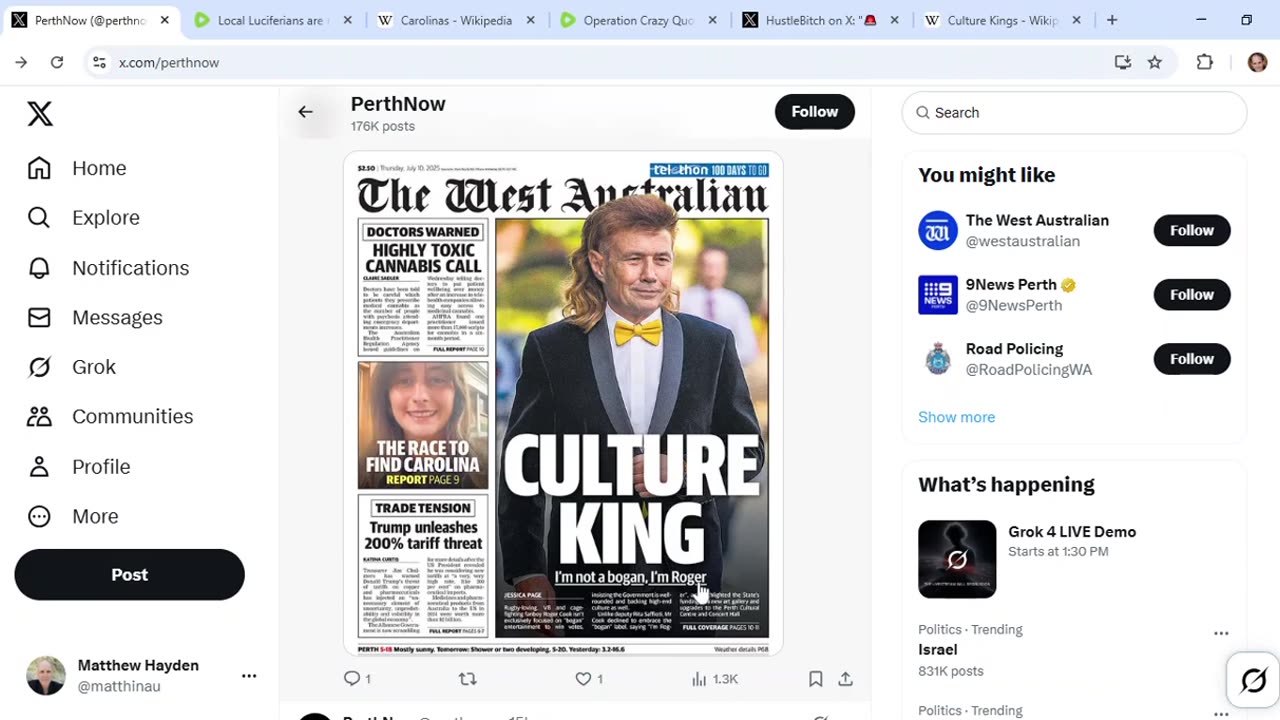Follow Road Policing

point(1192,359)
